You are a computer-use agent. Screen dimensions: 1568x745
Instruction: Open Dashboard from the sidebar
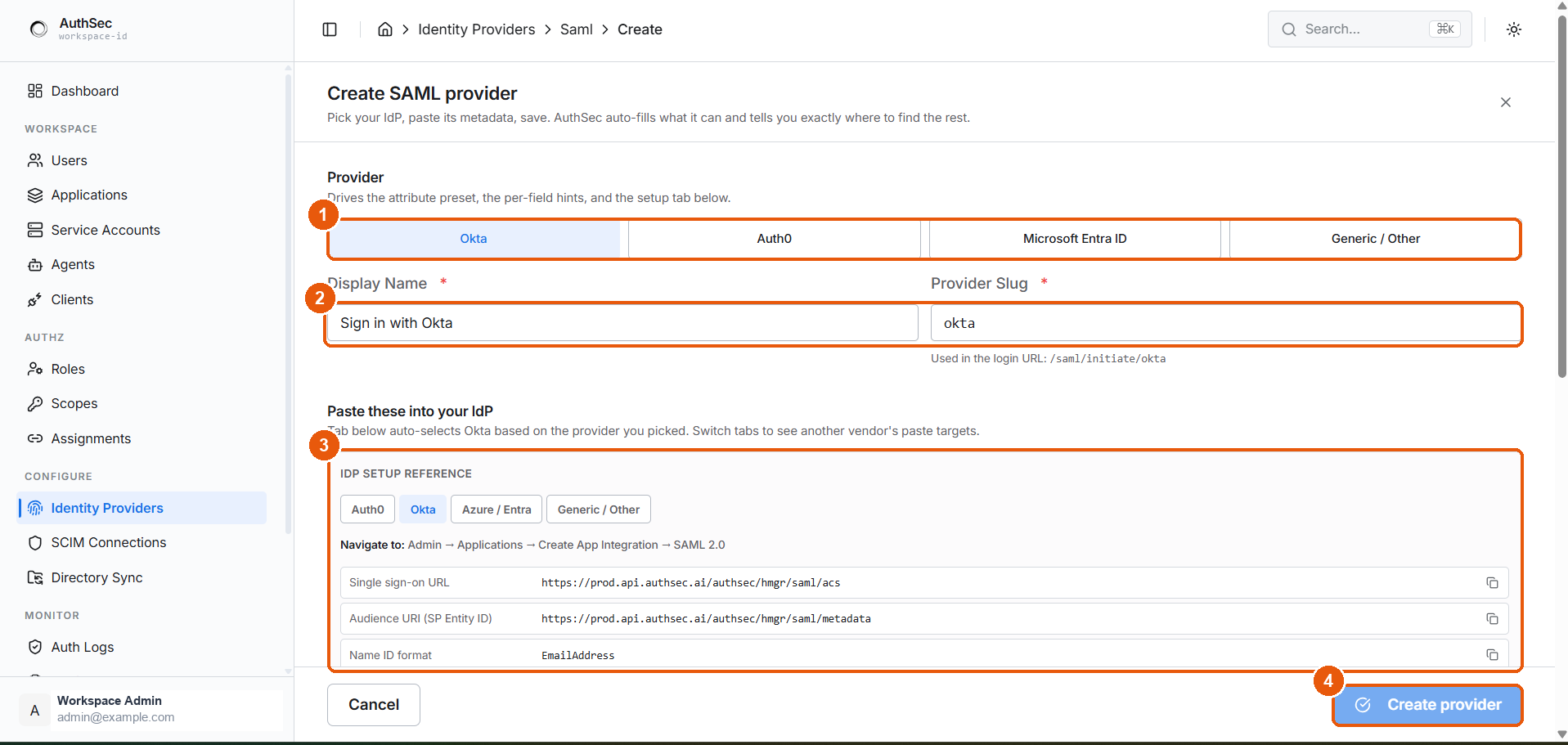point(142,91)
